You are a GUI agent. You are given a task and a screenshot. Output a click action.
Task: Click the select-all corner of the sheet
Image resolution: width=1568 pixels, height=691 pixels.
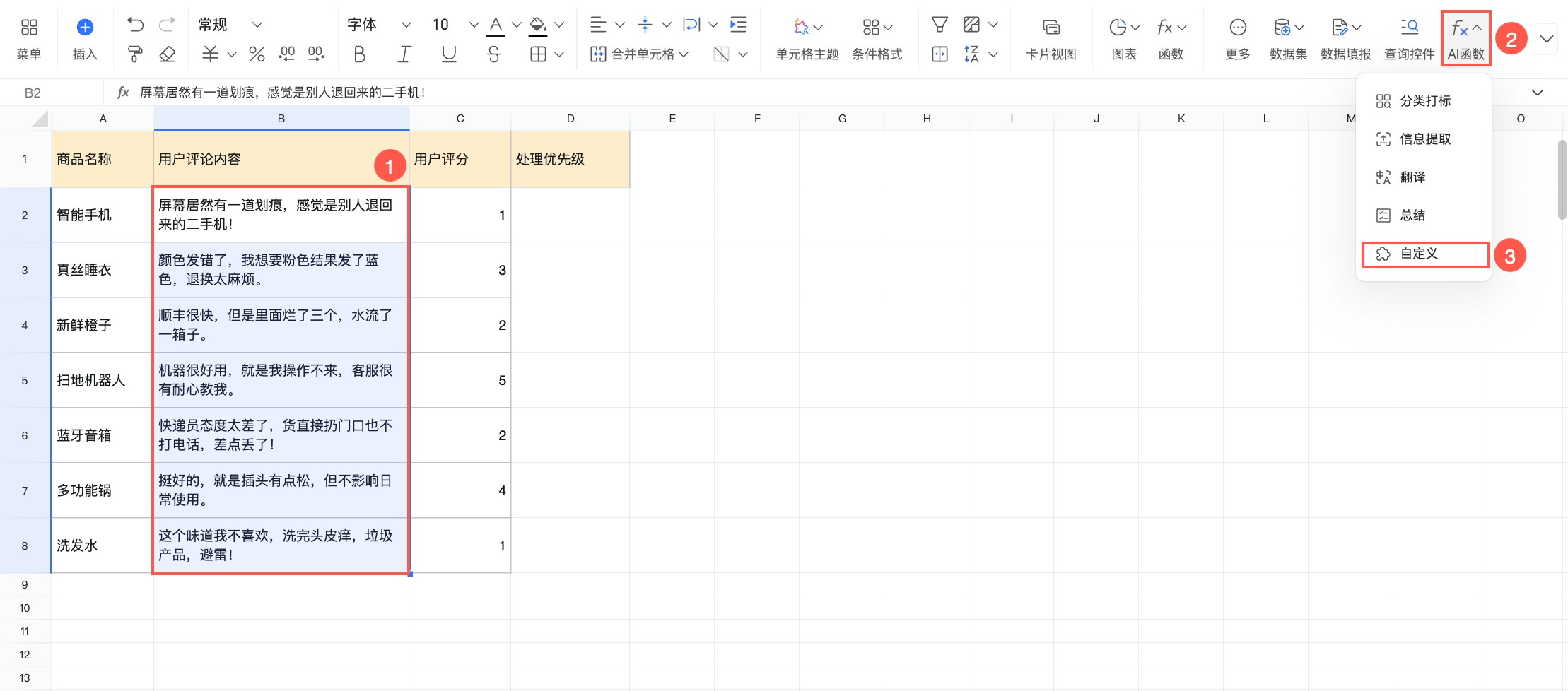[26, 118]
